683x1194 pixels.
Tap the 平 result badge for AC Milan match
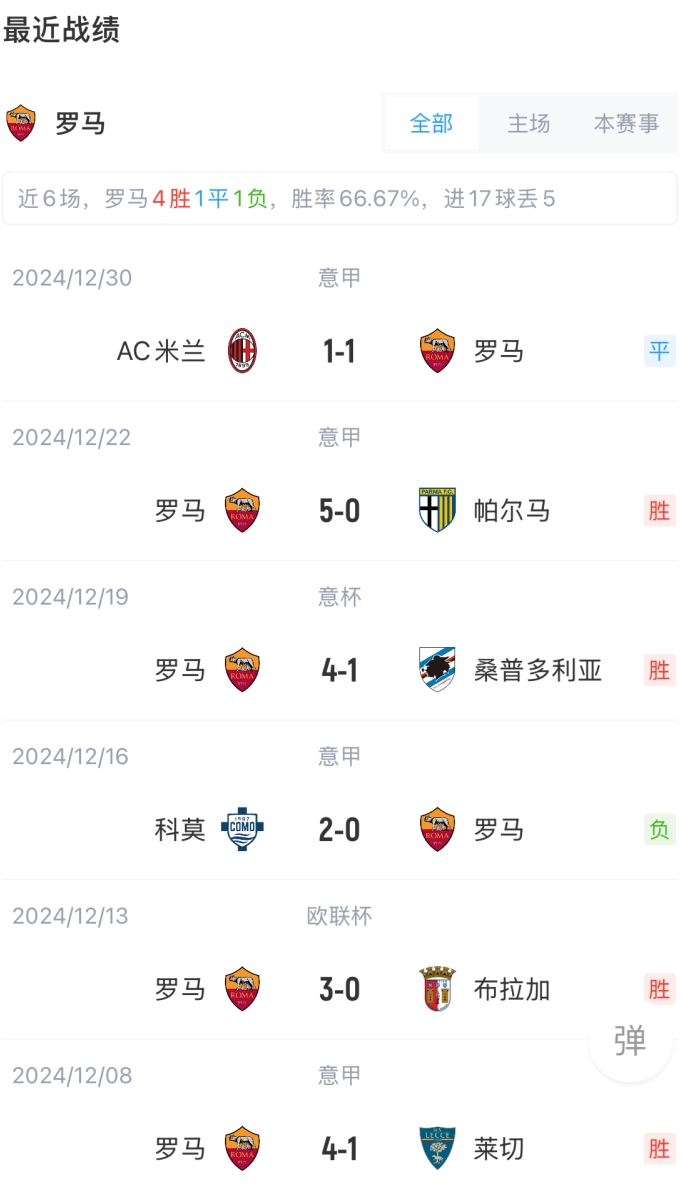point(659,351)
